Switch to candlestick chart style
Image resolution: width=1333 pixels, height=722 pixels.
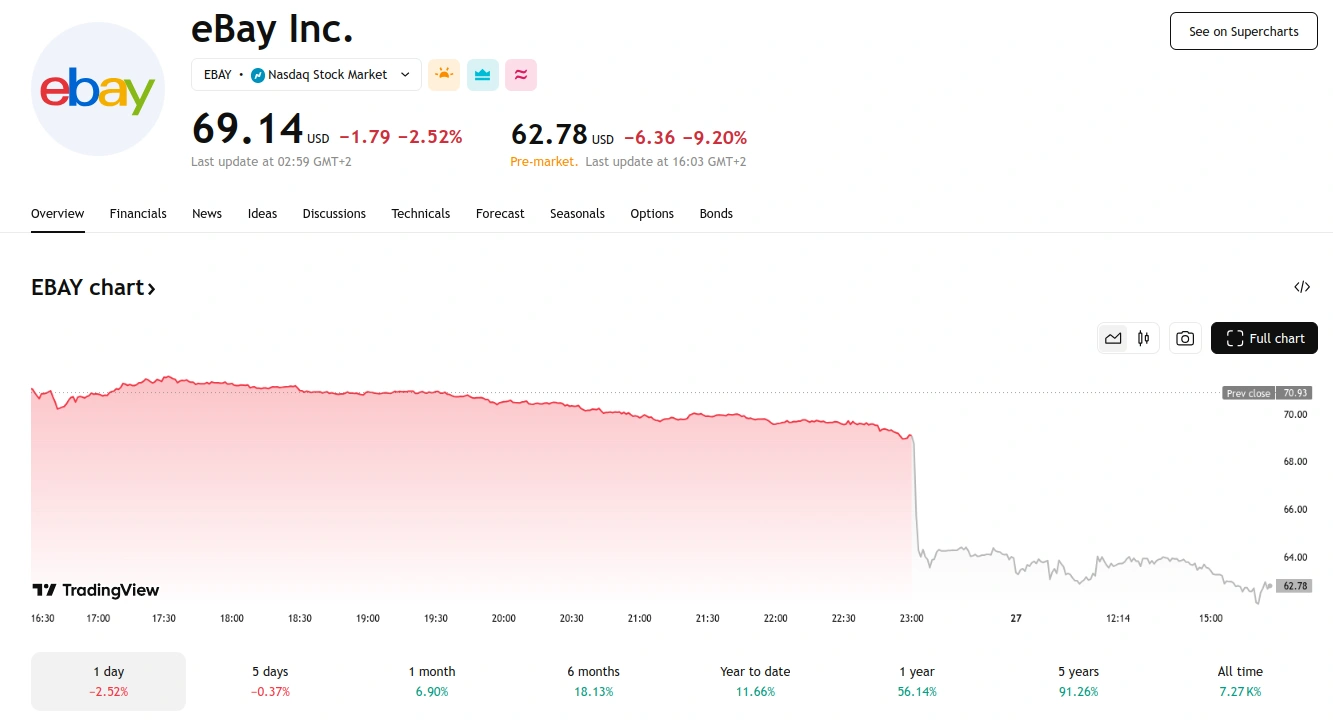pos(1143,338)
